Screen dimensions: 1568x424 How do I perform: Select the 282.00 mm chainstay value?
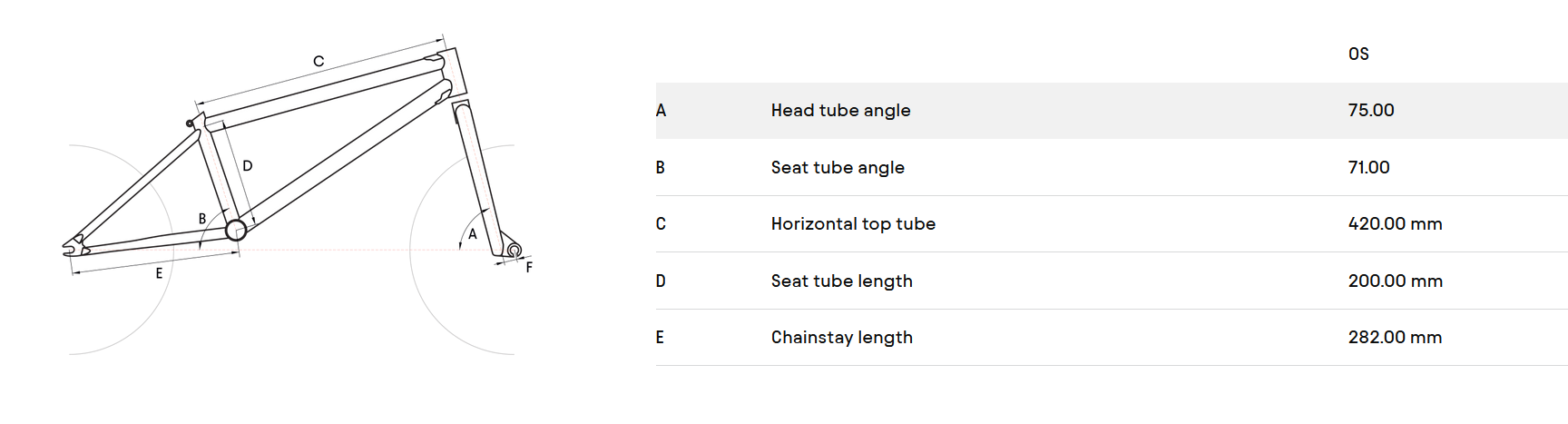click(x=1395, y=338)
